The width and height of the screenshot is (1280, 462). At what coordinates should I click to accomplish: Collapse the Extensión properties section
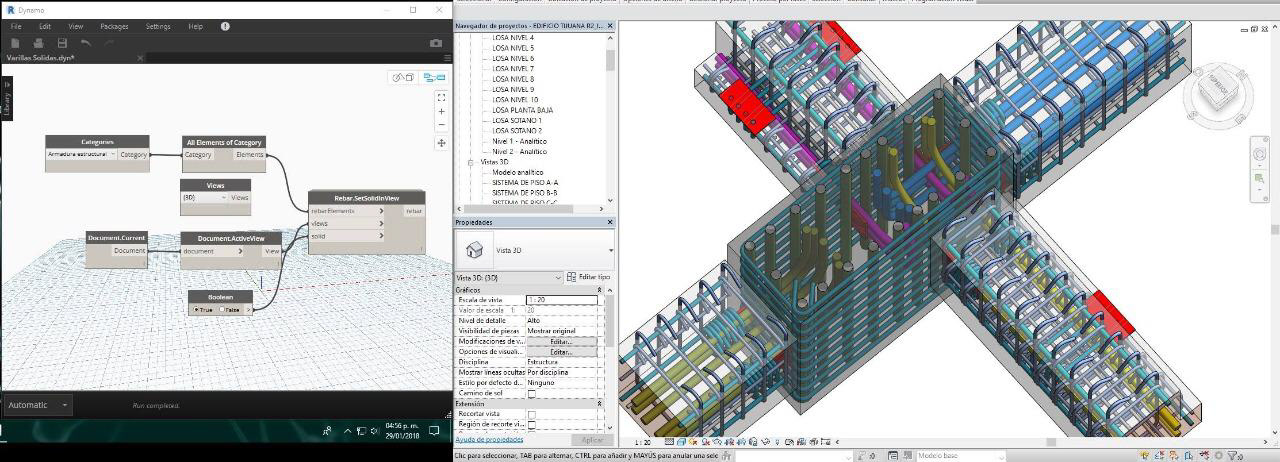600,404
